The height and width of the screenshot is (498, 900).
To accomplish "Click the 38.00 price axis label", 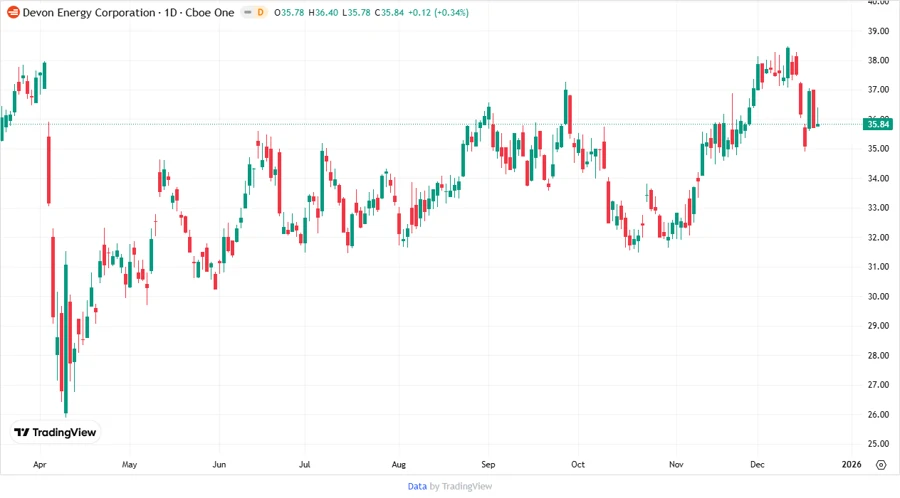I will (x=878, y=60).
